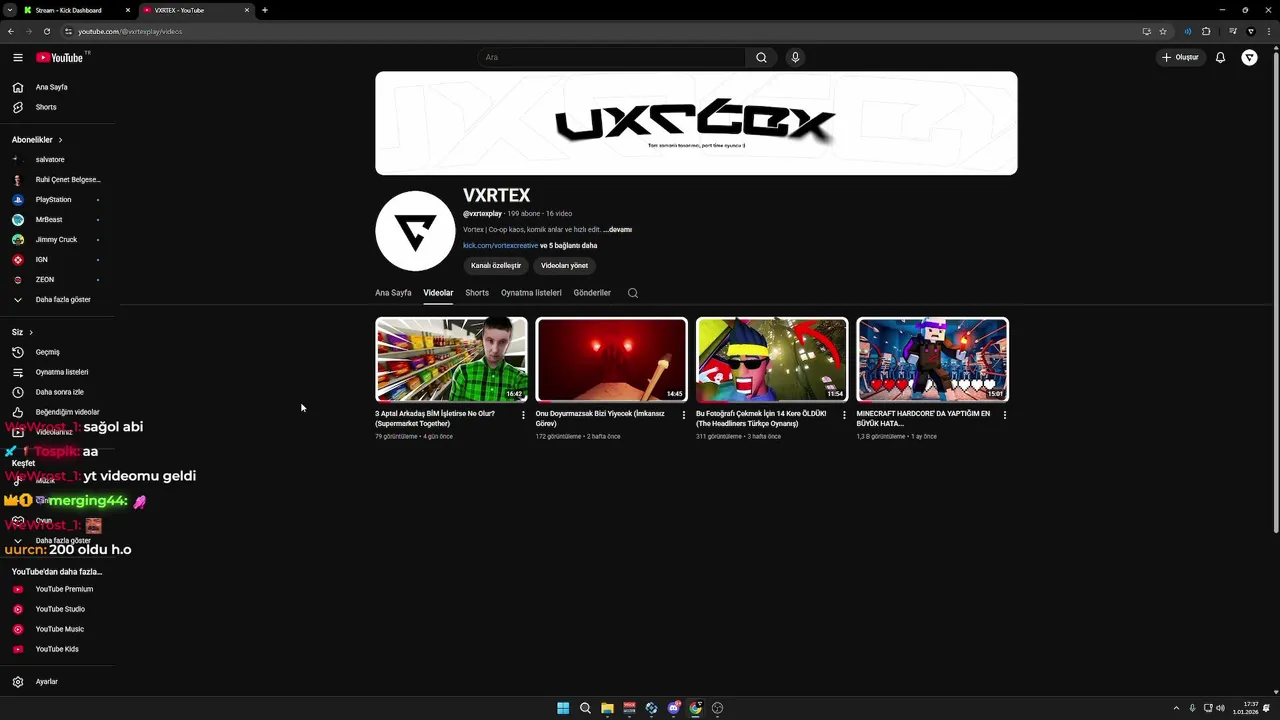1280x720 pixels.
Task: Open OBS Studio from the taskbar
Action: pyautogui.click(x=717, y=708)
